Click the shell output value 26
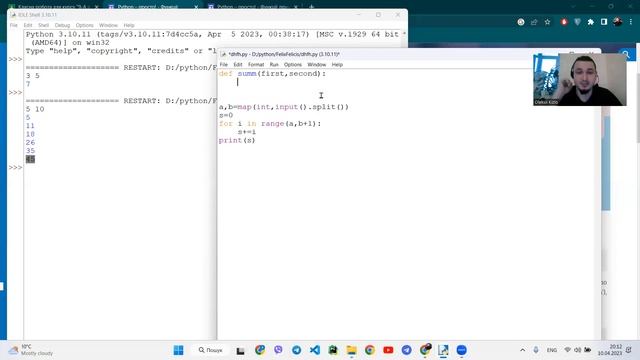640x360 pixels. 30,142
